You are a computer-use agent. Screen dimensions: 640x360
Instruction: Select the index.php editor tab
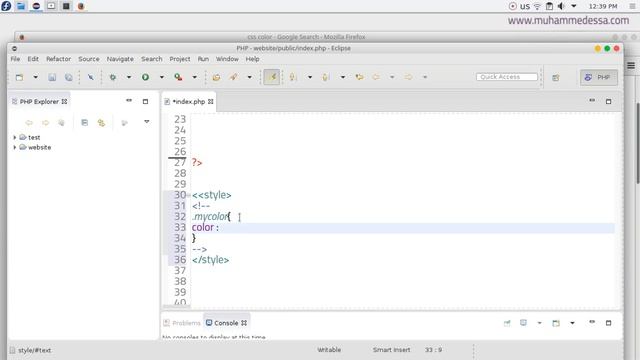pyautogui.click(x=189, y=102)
